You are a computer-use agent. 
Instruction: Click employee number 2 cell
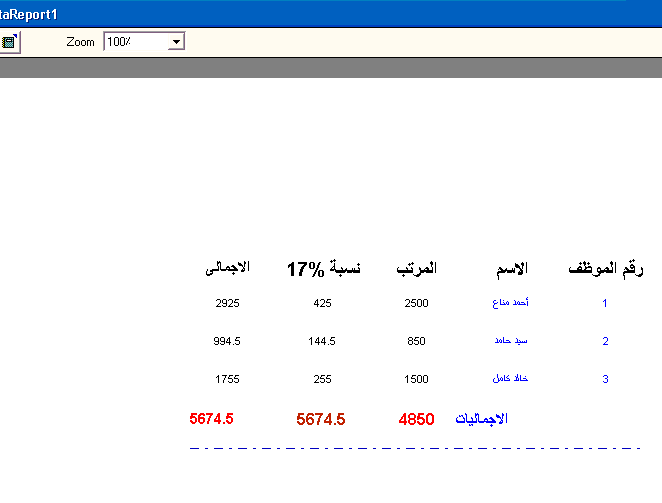click(605, 341)
